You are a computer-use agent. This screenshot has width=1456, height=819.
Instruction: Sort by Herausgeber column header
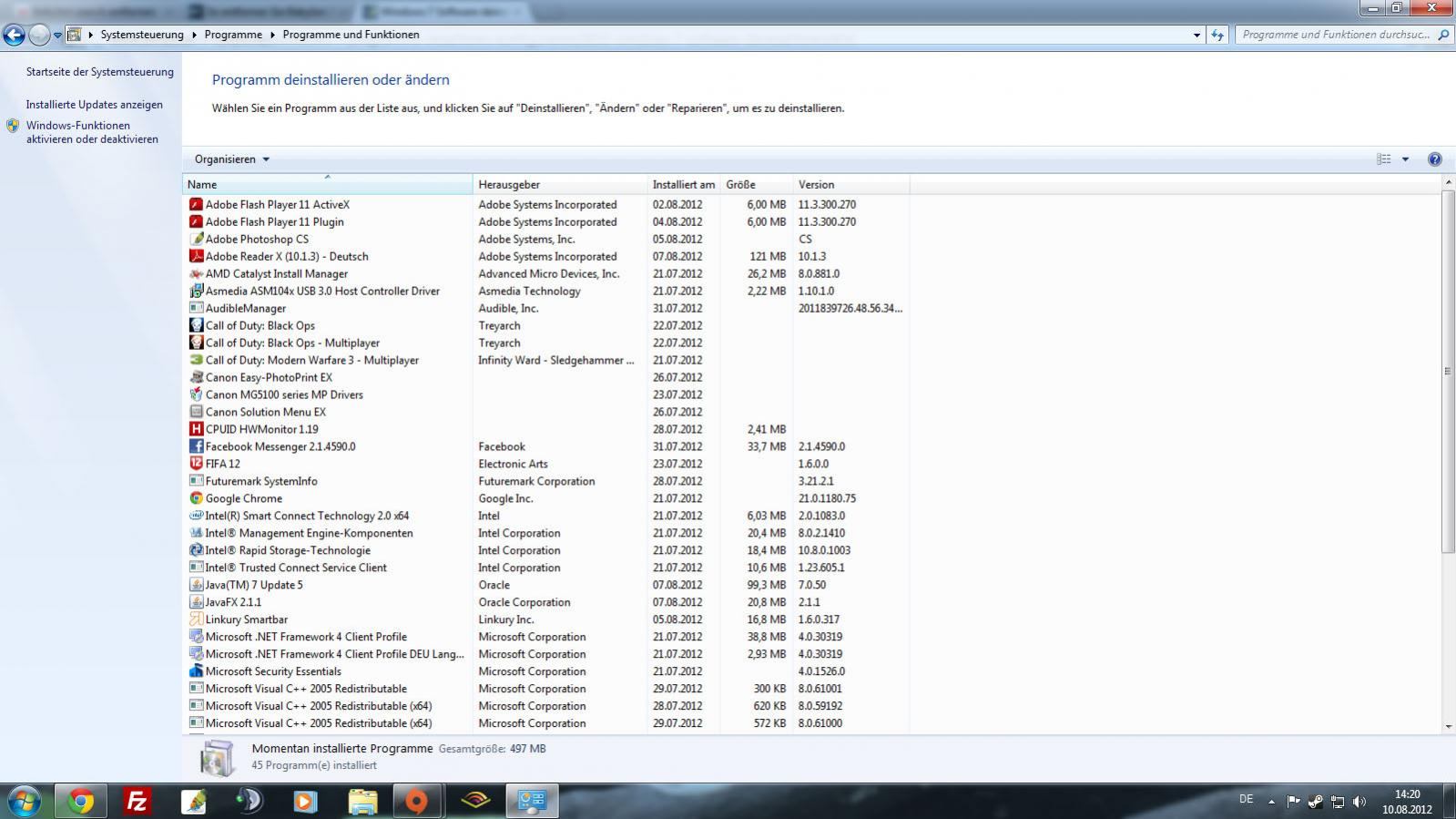pos(560,185)
